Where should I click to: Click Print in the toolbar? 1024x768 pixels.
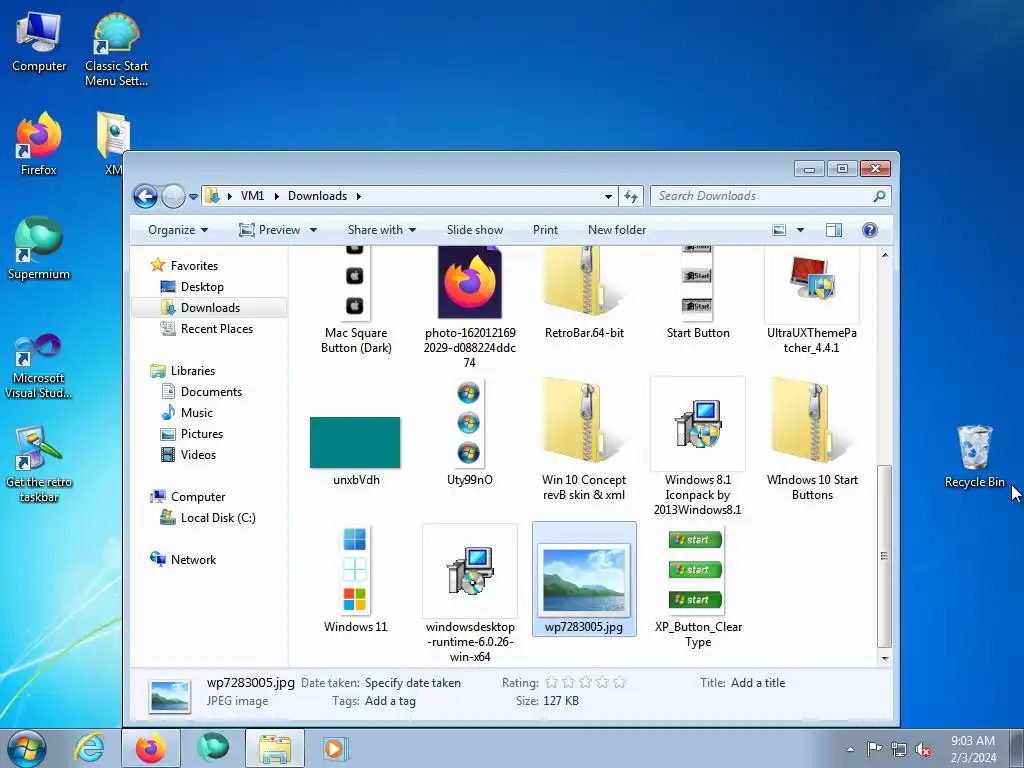[545, 230]
